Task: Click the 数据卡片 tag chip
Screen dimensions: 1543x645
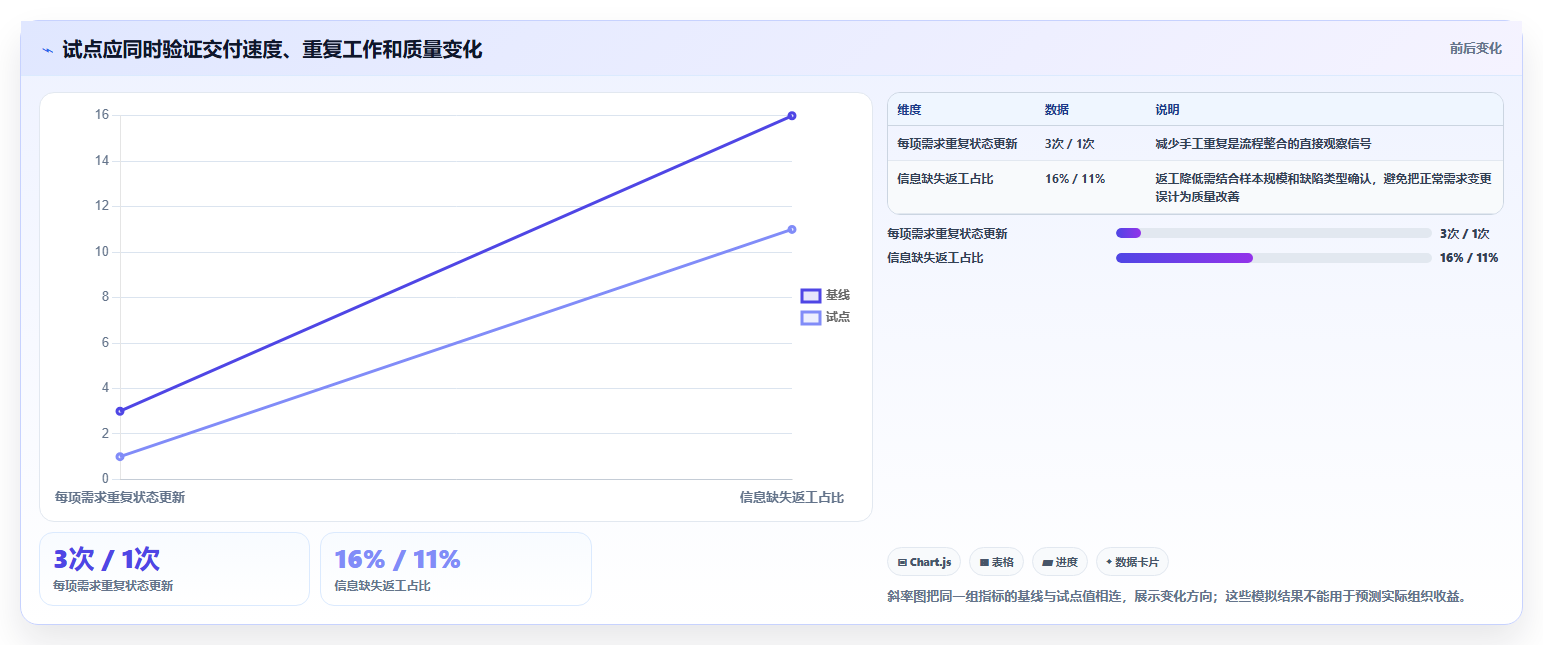Action: point(1132,562)
